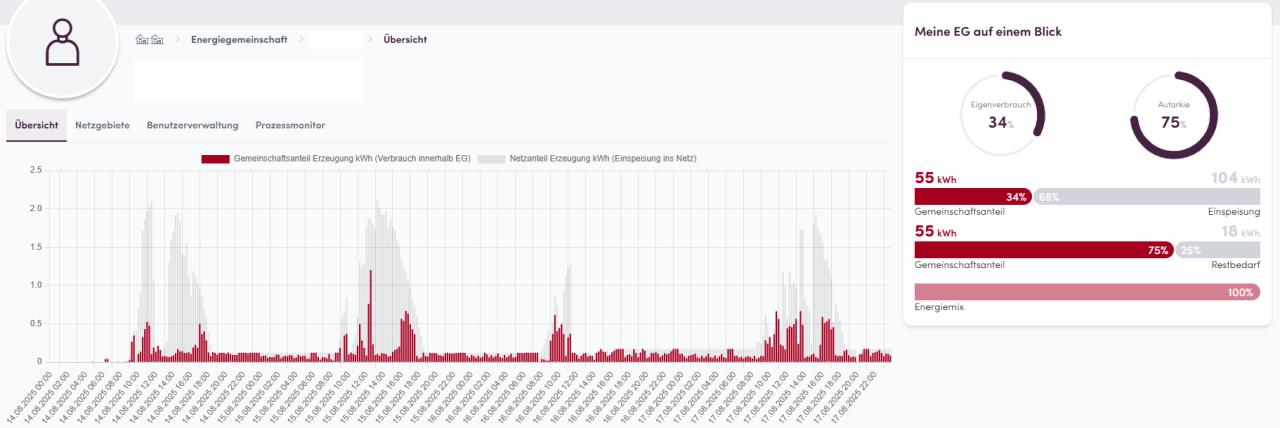Click grey Netzanteil legend color box
The height and width of the screenshot is (428, 1280).
point(491,159)
